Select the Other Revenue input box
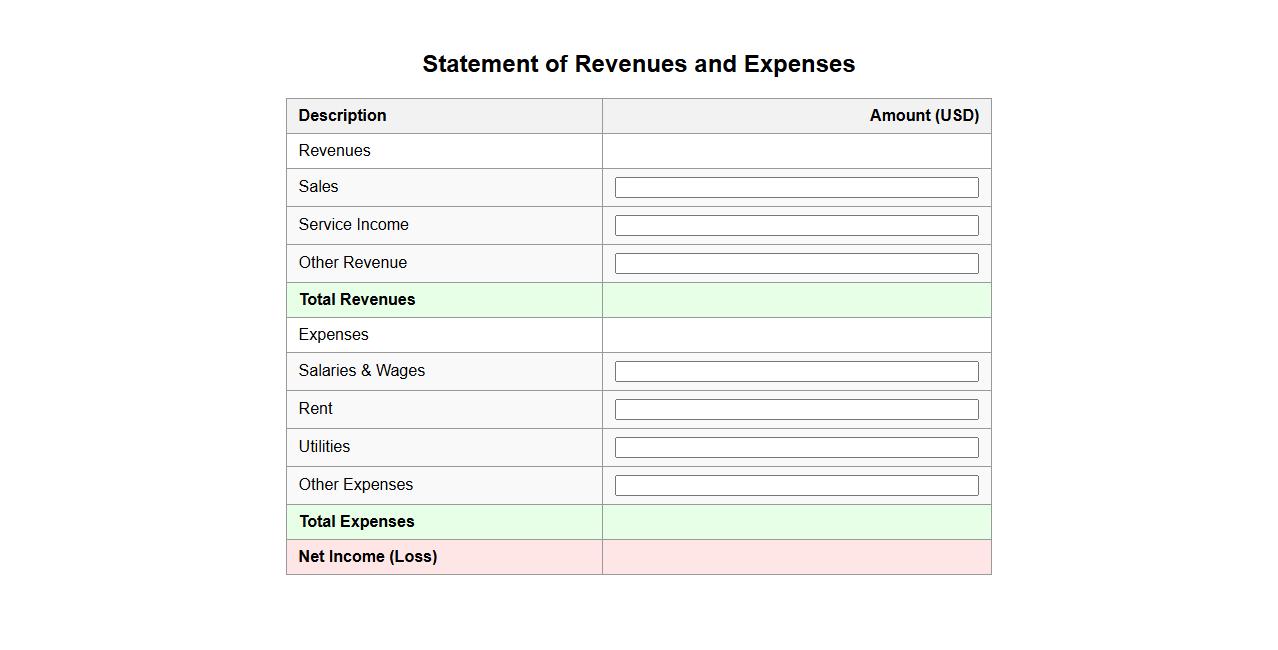The height and width of the screenshot is (650, 1278). (x=796, y=264)
